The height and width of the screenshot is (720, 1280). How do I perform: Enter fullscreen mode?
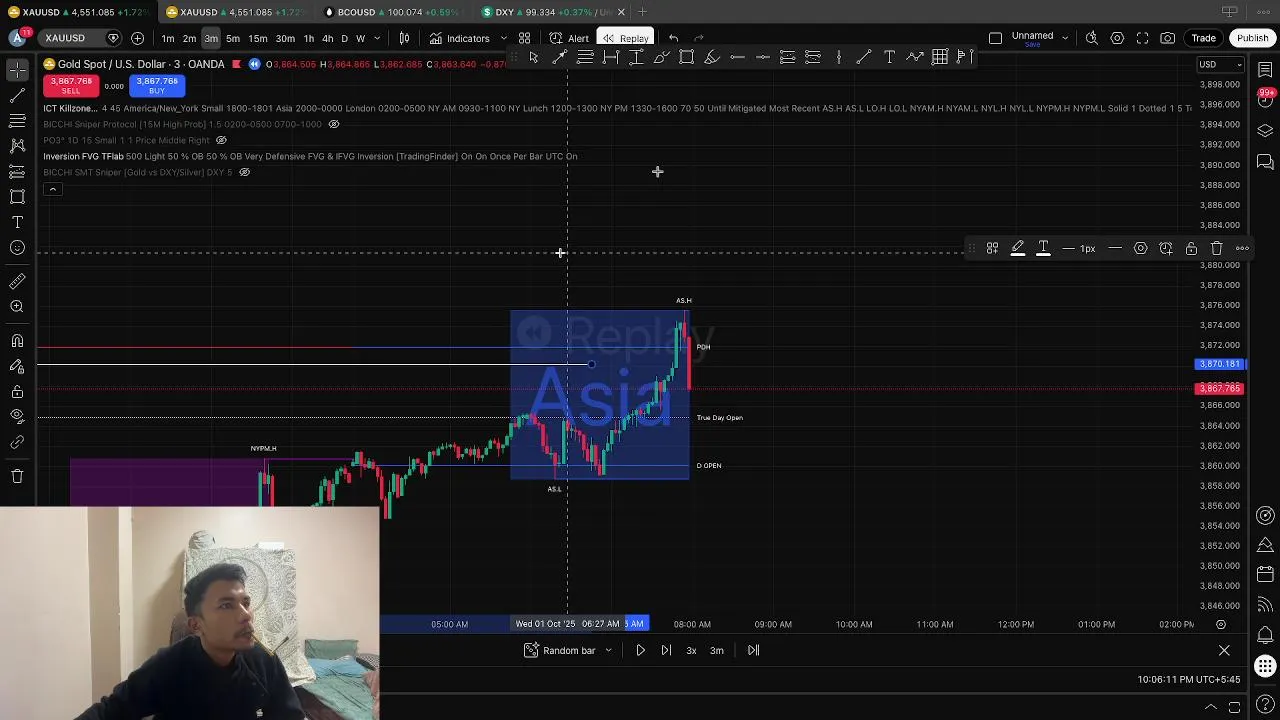click(1142, 38)
